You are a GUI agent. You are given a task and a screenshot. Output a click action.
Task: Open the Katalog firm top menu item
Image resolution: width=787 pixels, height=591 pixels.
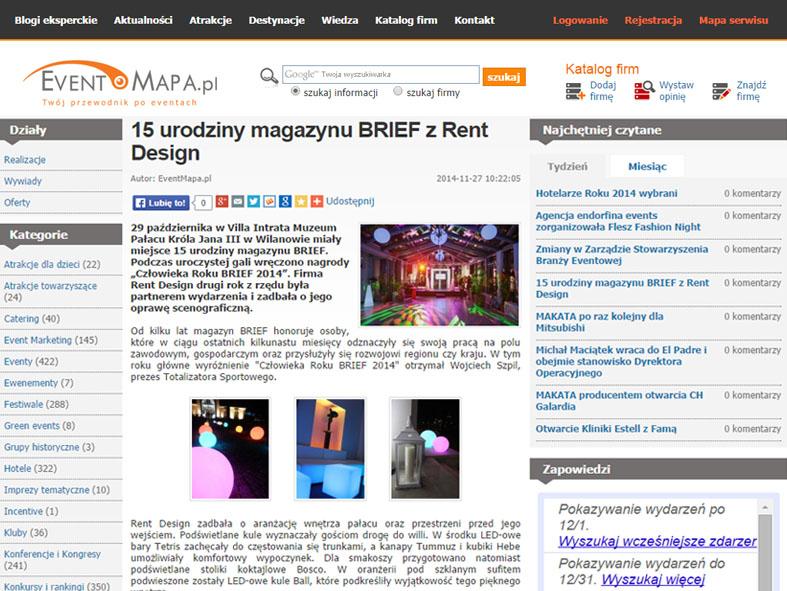pos(406,20)
